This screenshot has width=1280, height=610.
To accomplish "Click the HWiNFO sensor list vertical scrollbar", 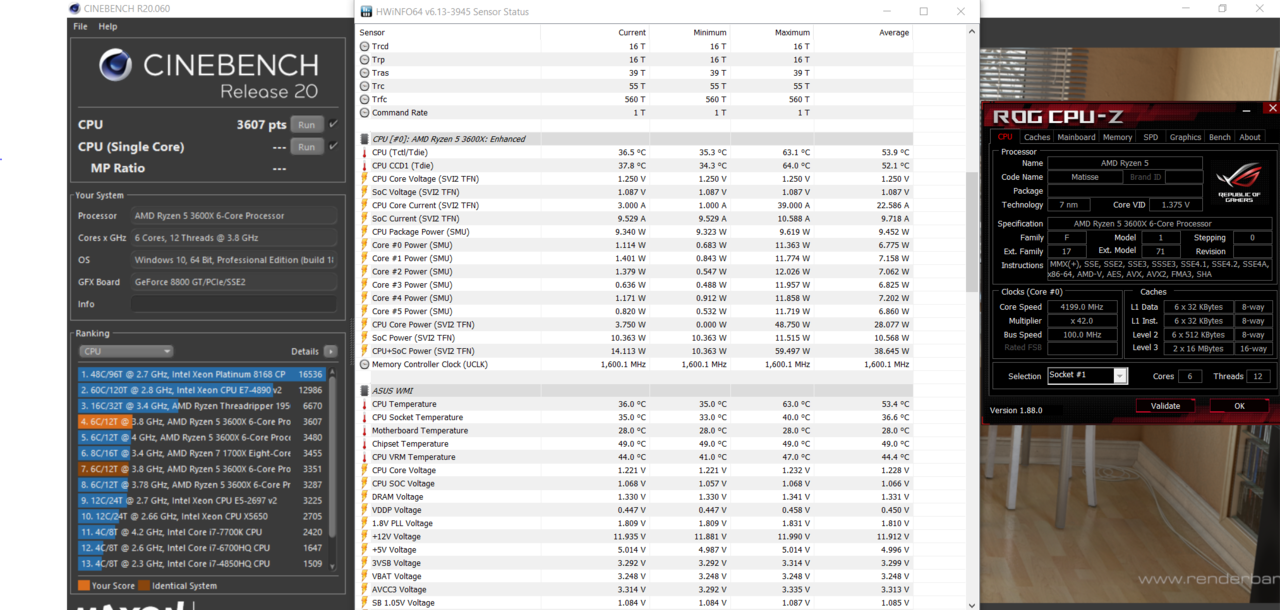I will click(971, 231).
